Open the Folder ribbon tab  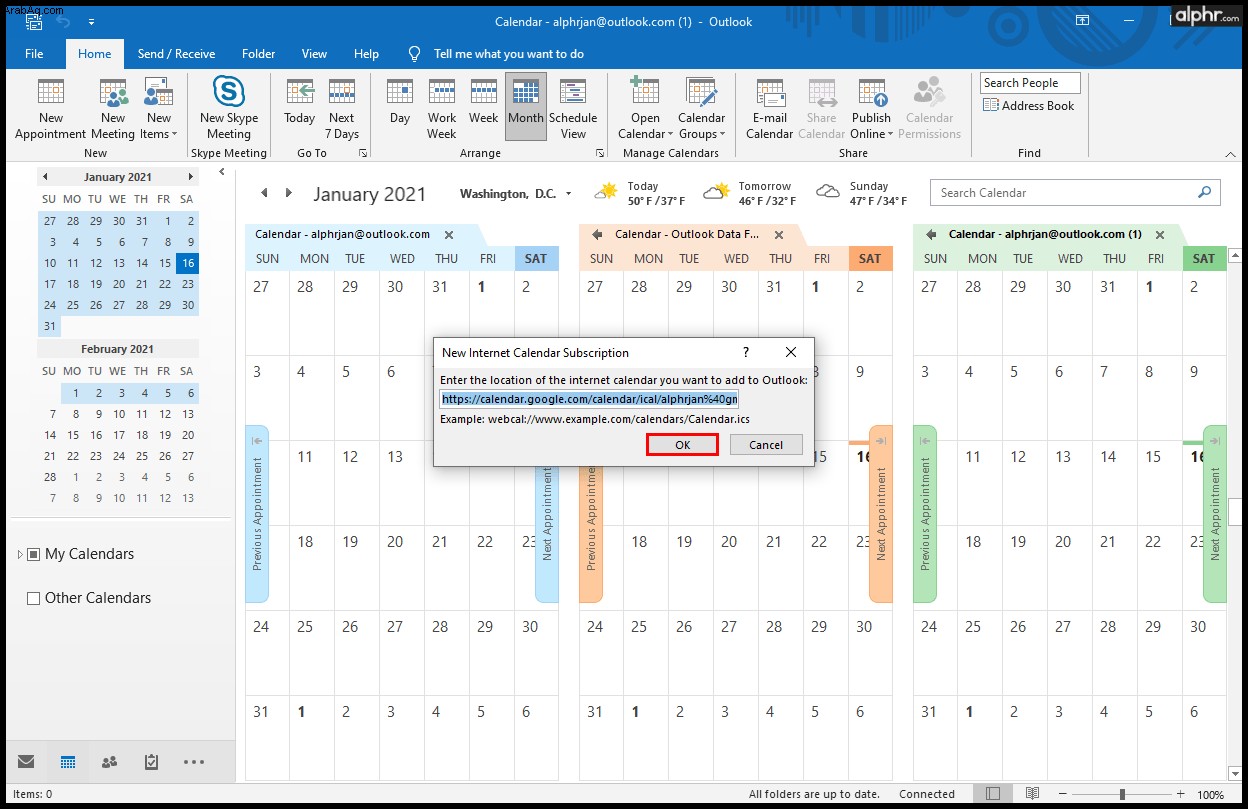click(x=258, y=54)
